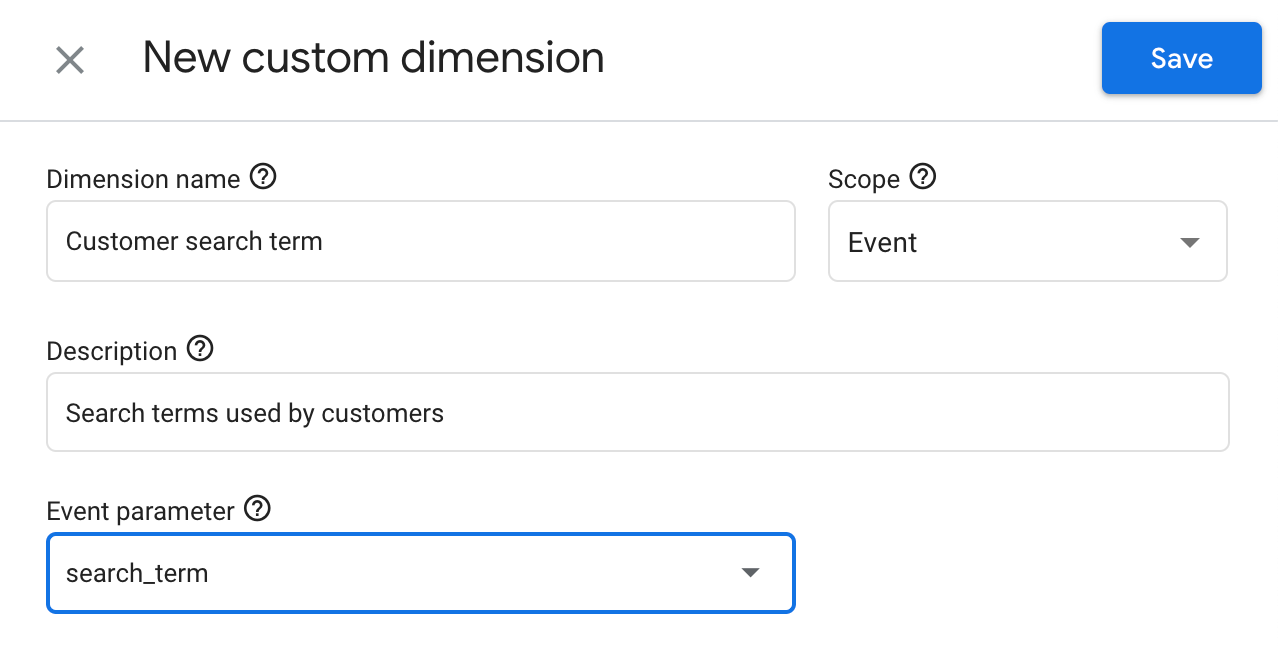1278x648 pixels.
Task: Select the search_term event parameter box
Action: 420,572
